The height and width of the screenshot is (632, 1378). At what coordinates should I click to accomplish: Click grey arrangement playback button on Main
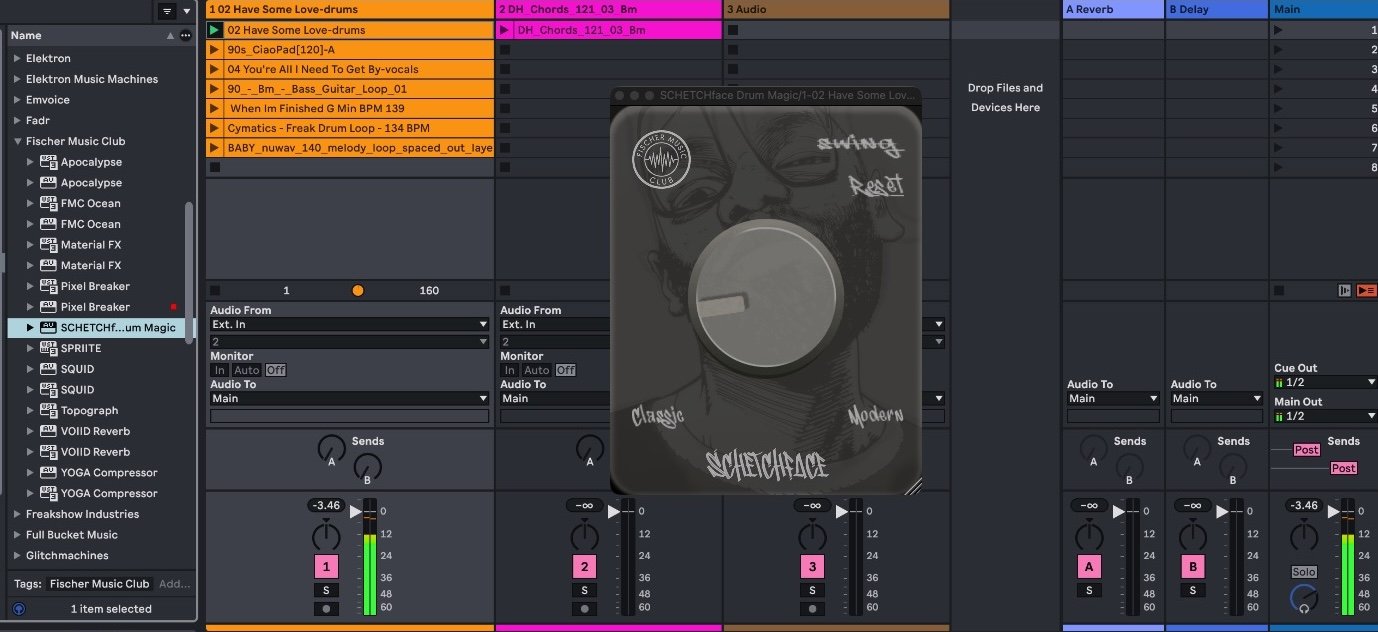1344,290
